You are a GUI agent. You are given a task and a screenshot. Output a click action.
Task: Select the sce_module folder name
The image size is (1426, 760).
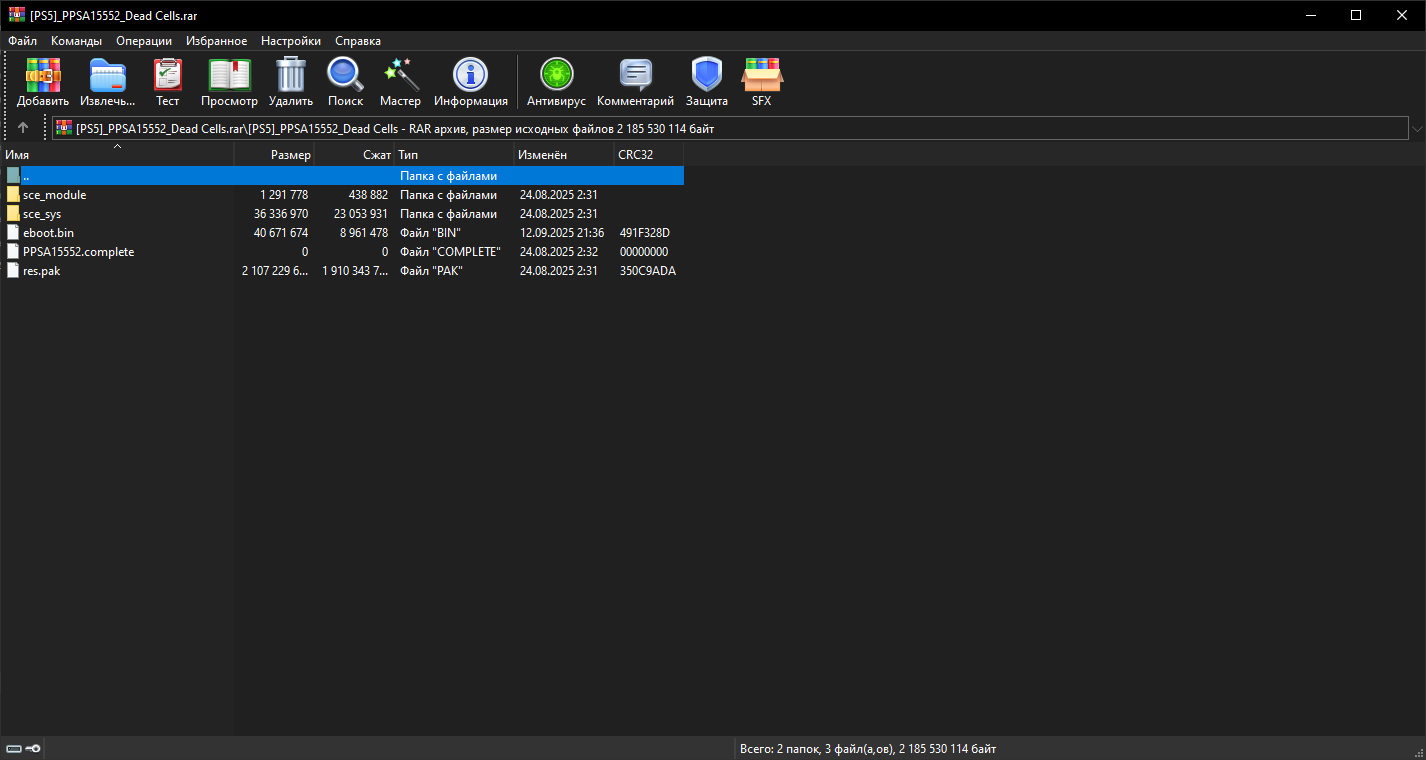(x=54, y=195)
